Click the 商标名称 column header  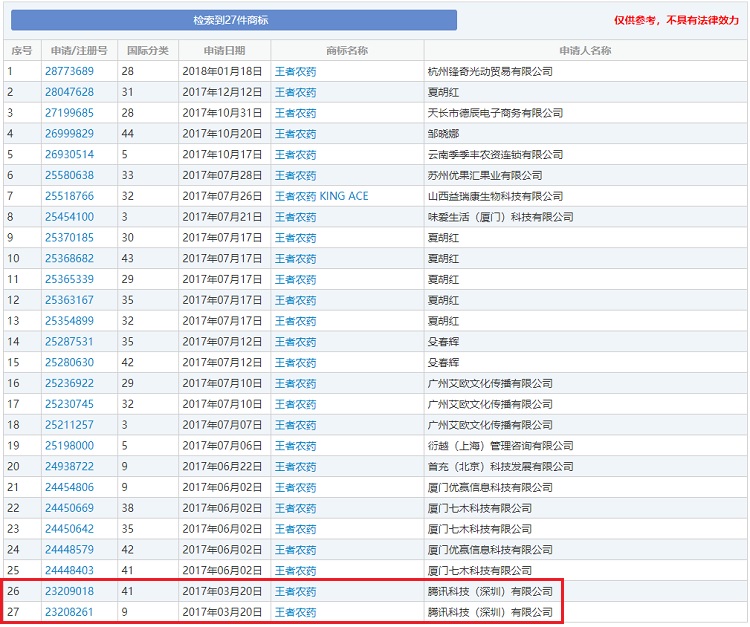[347, 51]
